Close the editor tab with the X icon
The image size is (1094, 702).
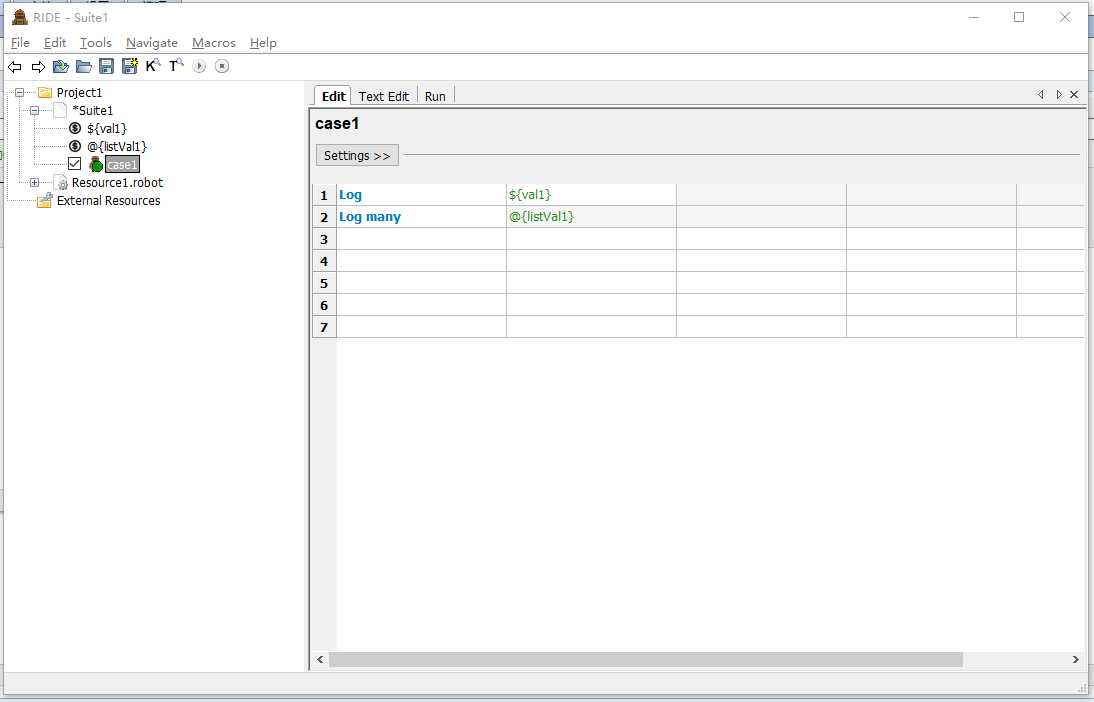(1074, 94)
